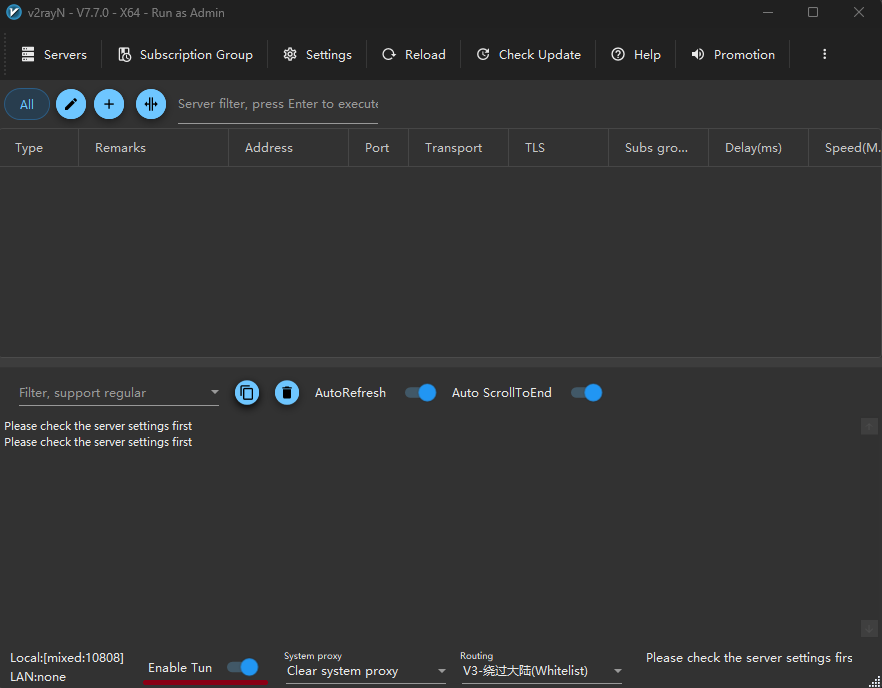Image resolution: width=882 pixels, height=688 pixels.
Task: Click the Reload button
Action: [x=414, y=55]
